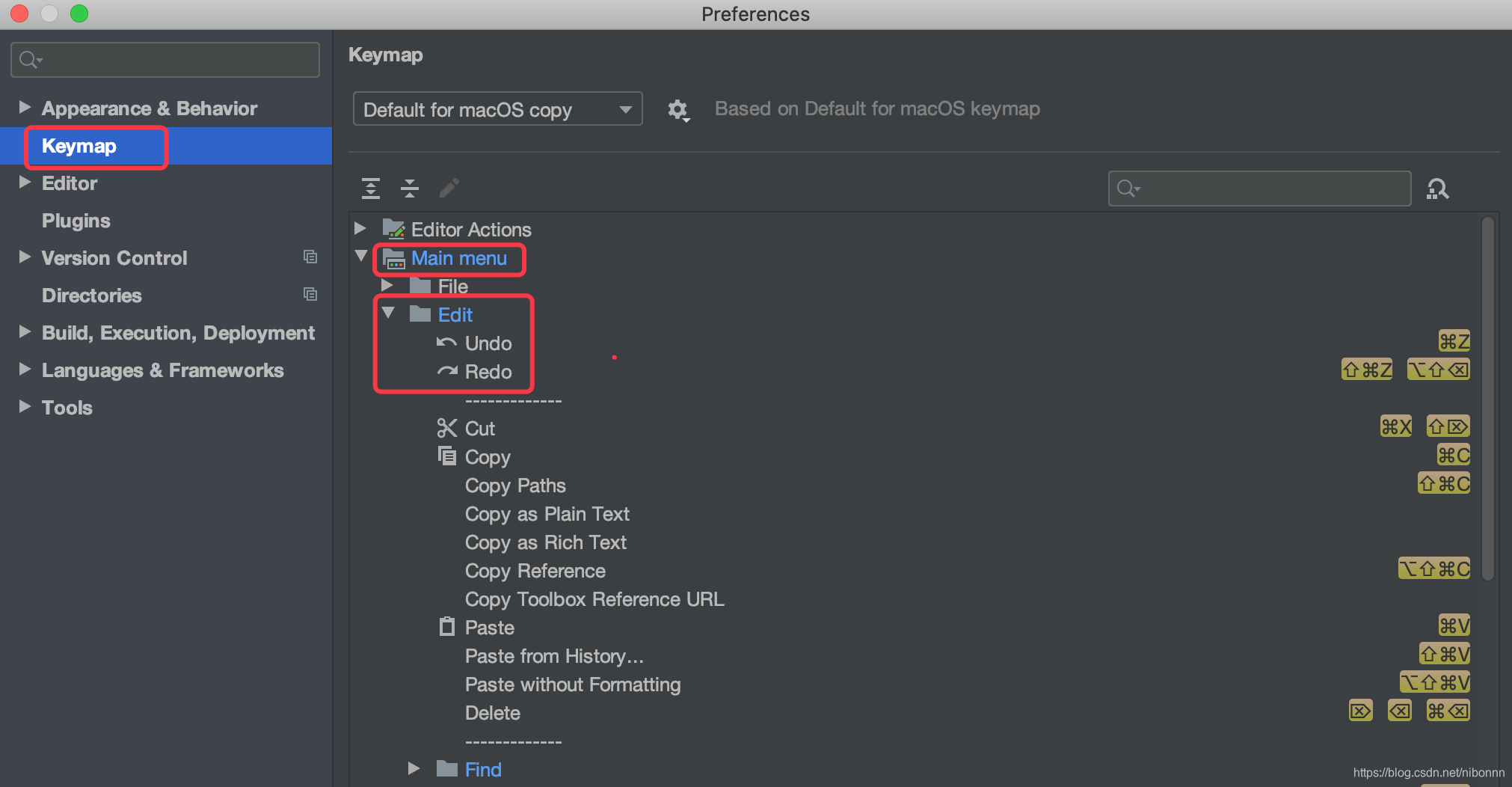Click the Paste clipboard icon
Screen dimensions: 1512x787
pos(446,626)
